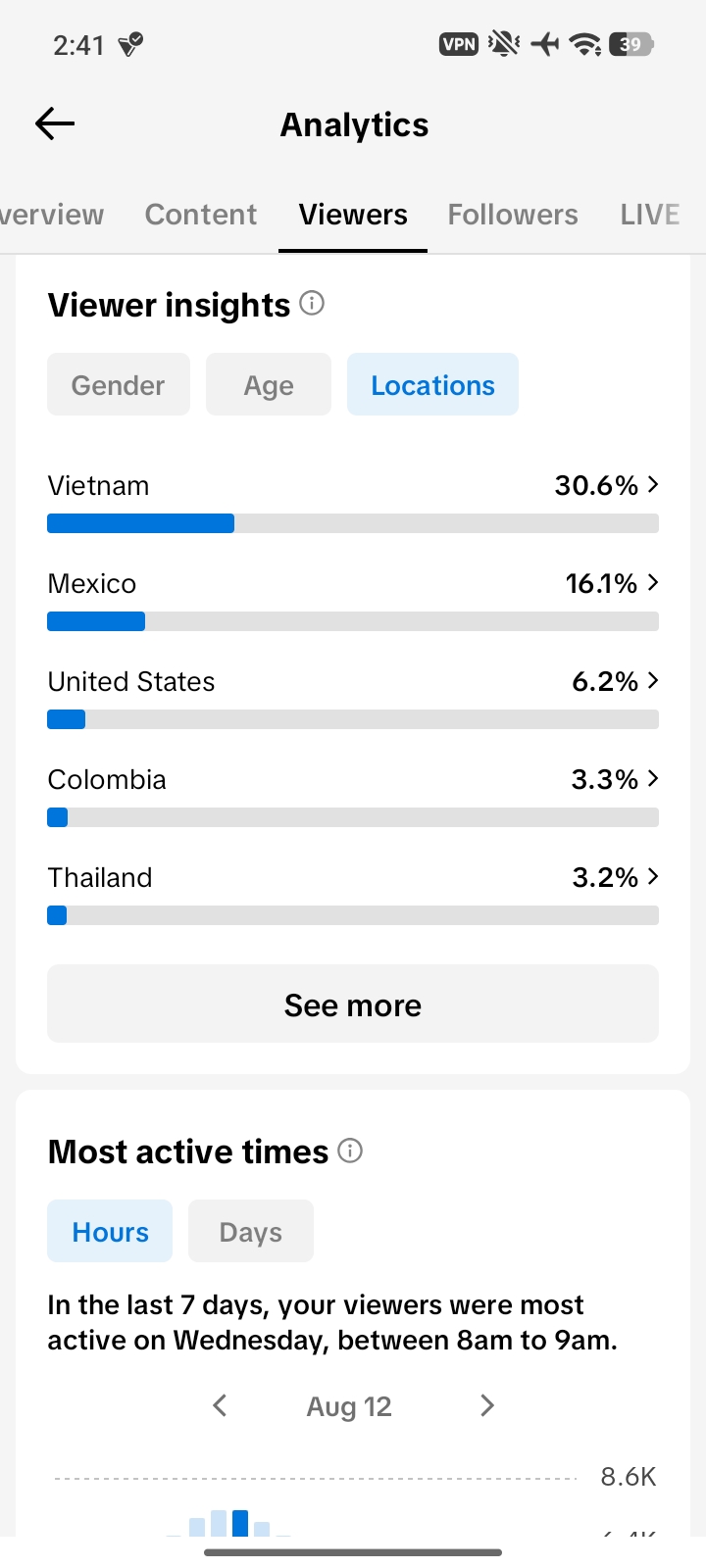Tap the Thailand percentage bar
This screenshot has width=706, height=1568.
pyautogui.click(x=353, y=915)
